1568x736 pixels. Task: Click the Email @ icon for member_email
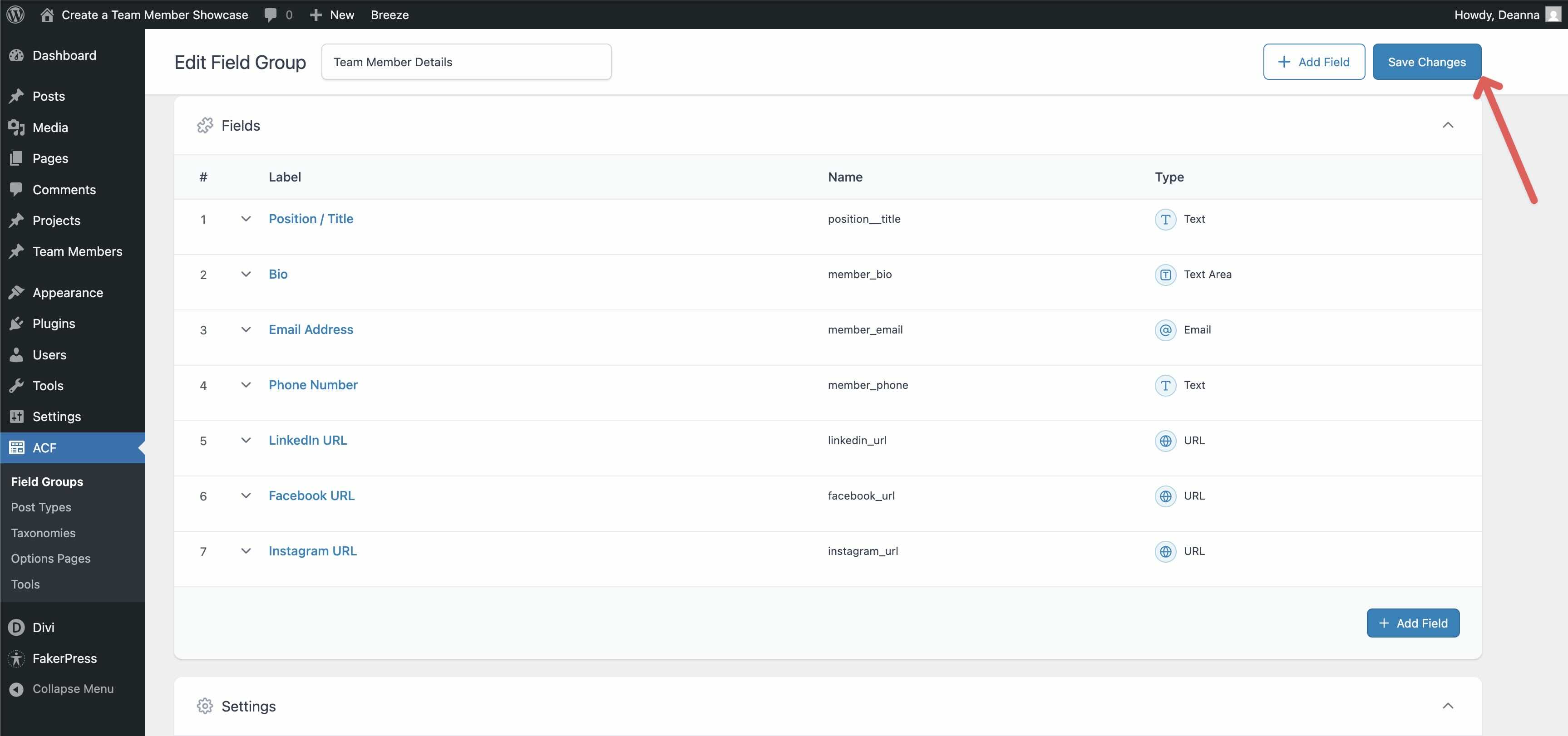click(1166, 330)
